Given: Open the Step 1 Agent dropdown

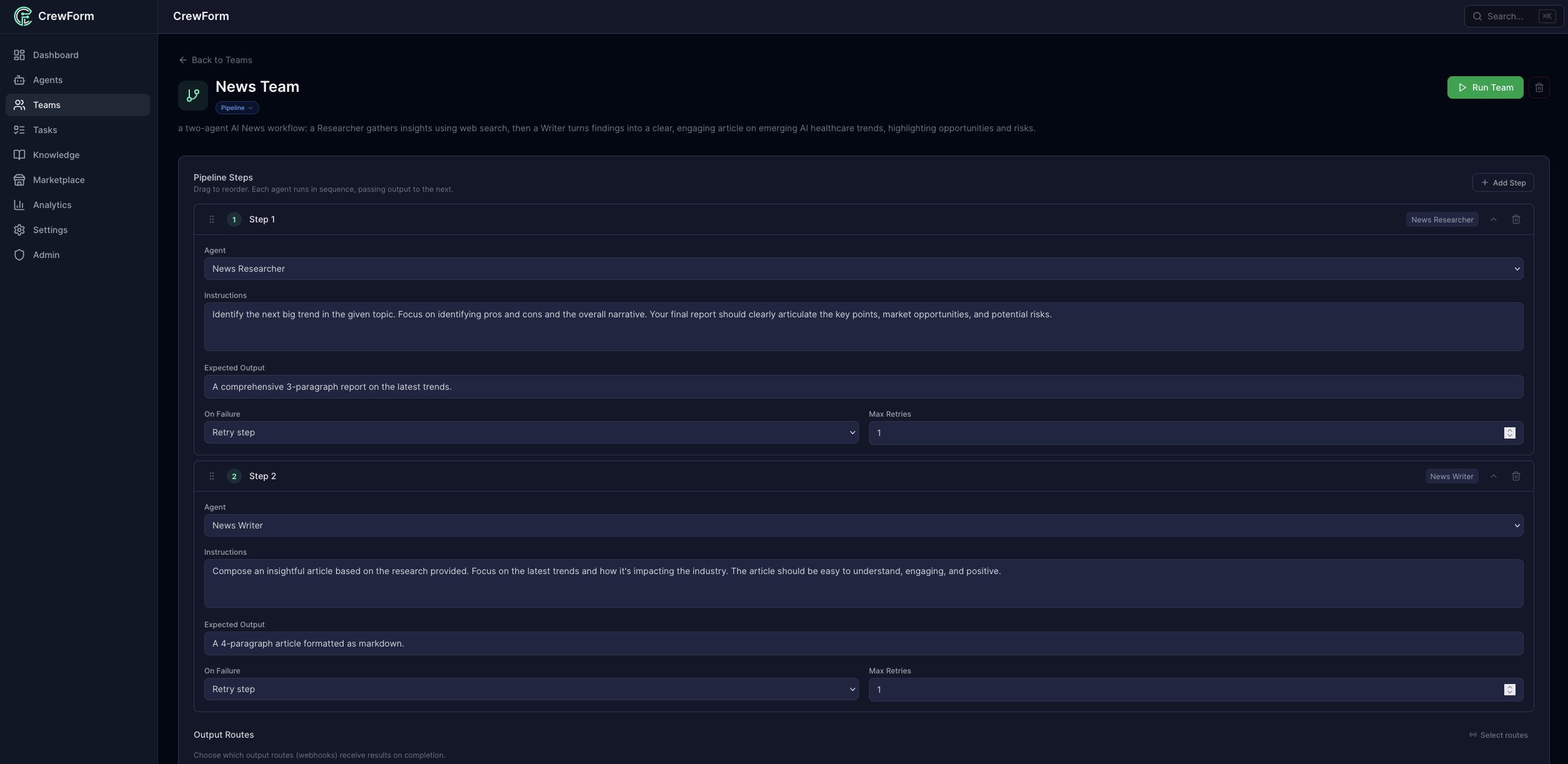Looking at the screenshot, I should pos(863,269).
